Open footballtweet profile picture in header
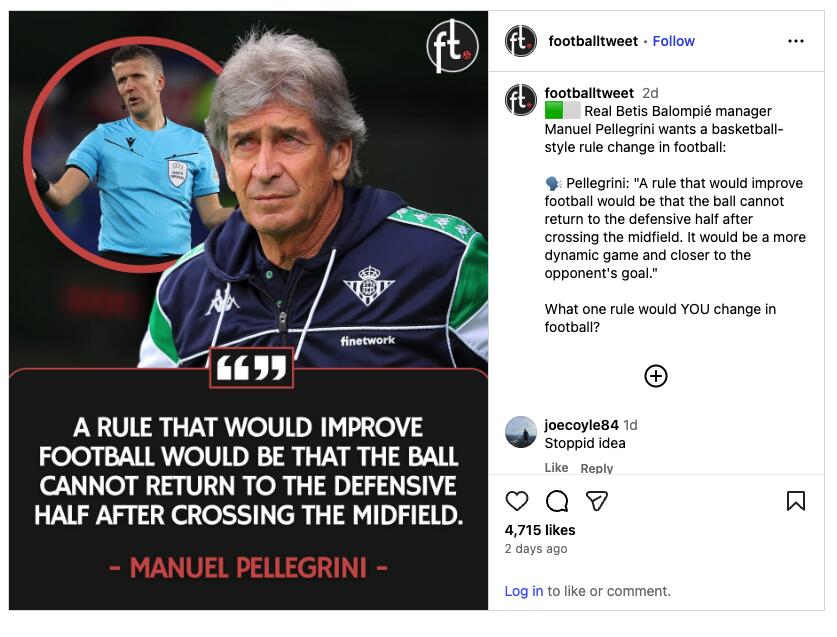Viewport: 837px width, 637px height. [520, 41]
